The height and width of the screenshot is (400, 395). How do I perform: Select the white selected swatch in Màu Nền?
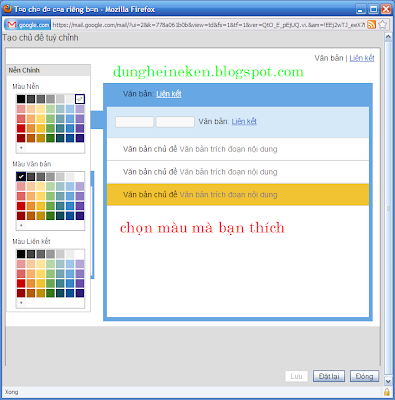80,99
